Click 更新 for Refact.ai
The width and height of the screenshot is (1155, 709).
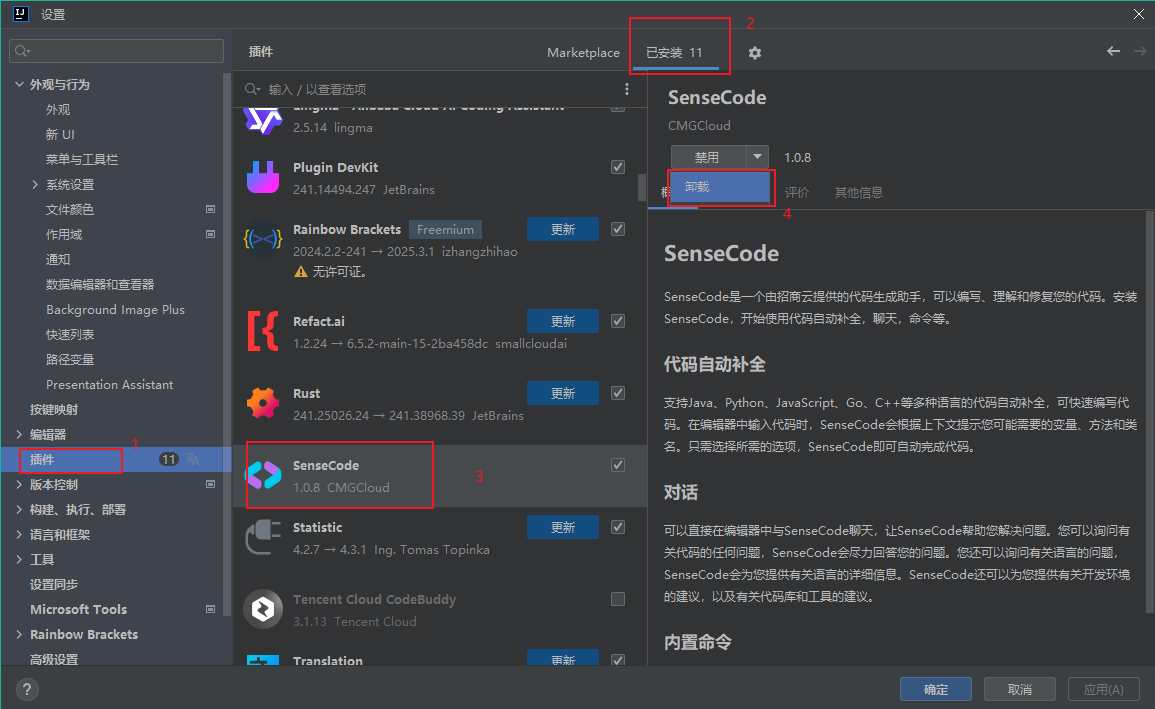click(563, 321)
